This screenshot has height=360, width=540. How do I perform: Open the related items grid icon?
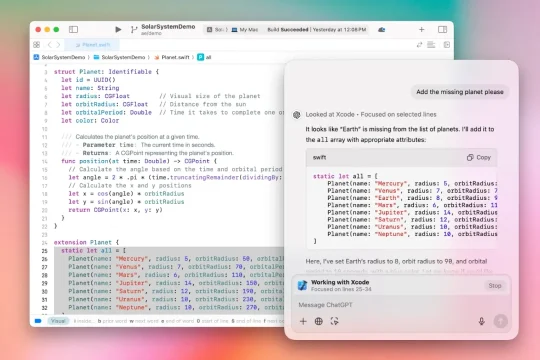37,45
